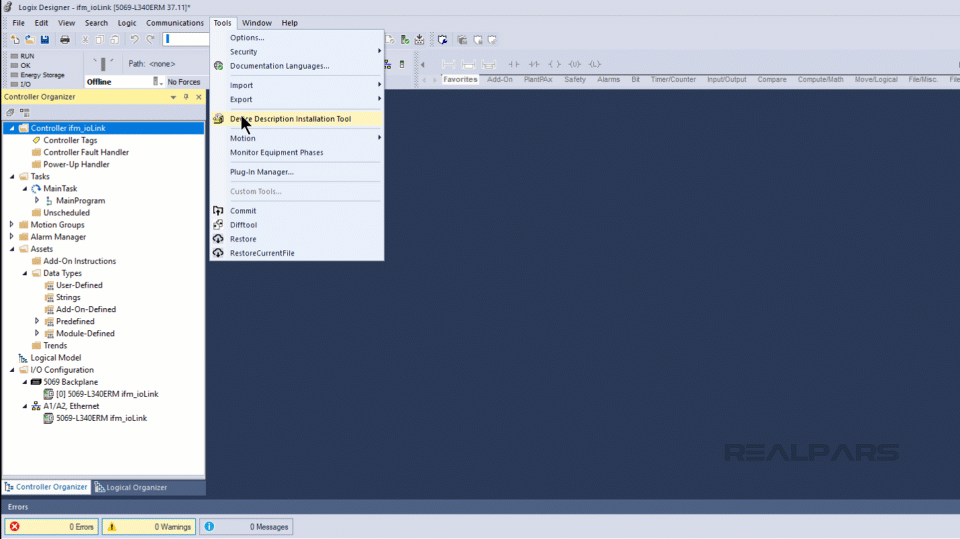
Task: Collapse the I/O Configuration node
Action: pos(12,370)
